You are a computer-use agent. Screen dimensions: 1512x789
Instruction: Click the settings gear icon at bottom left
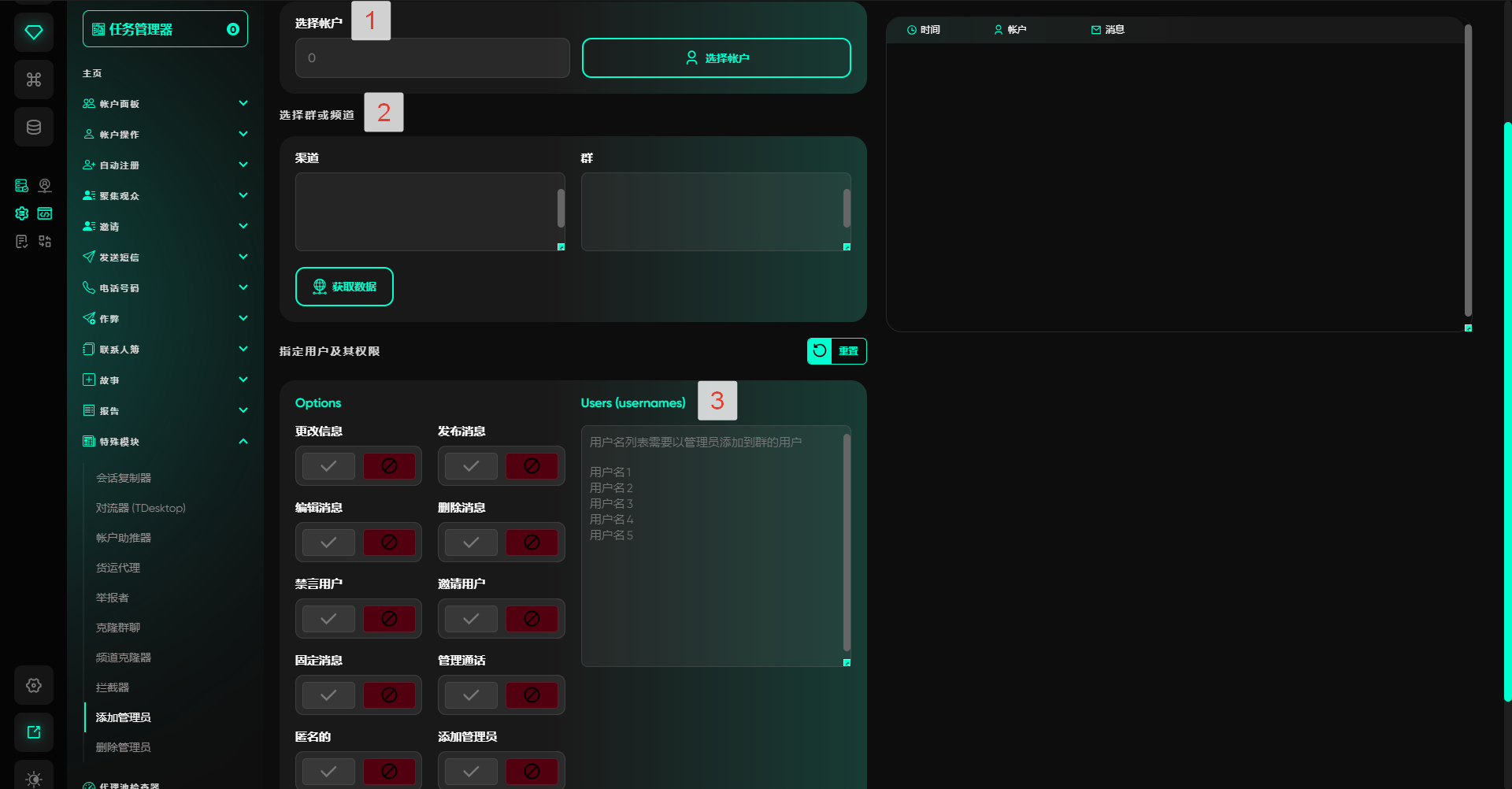click(34, 685)
